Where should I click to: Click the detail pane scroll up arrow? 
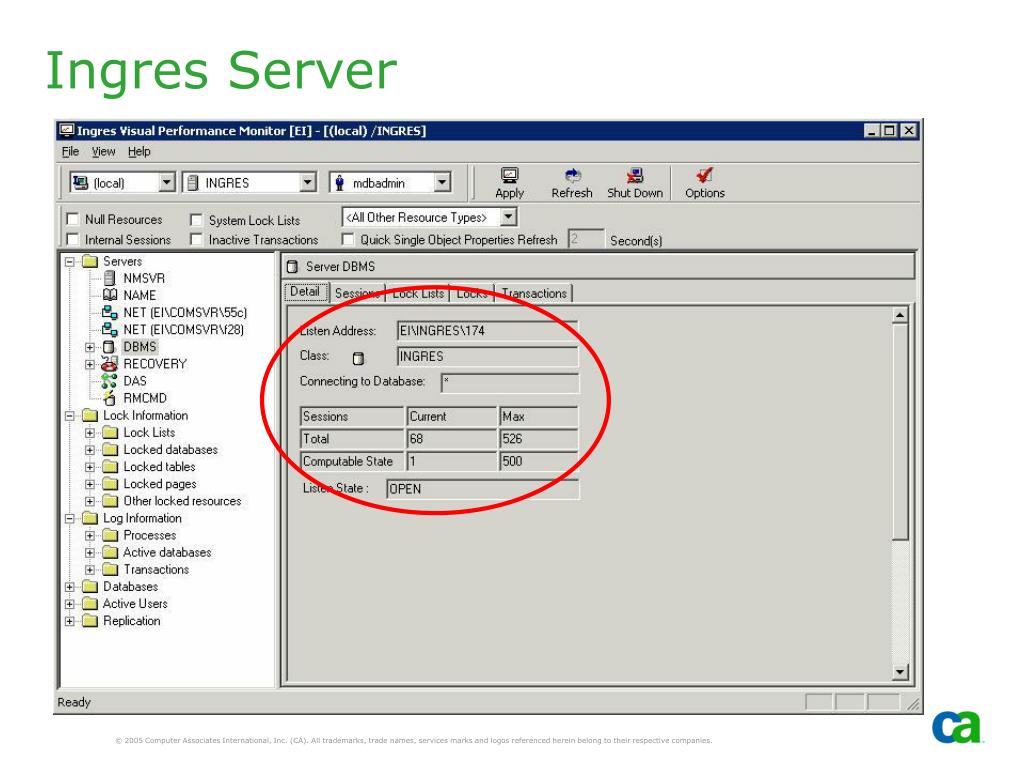tap(900, 315)
